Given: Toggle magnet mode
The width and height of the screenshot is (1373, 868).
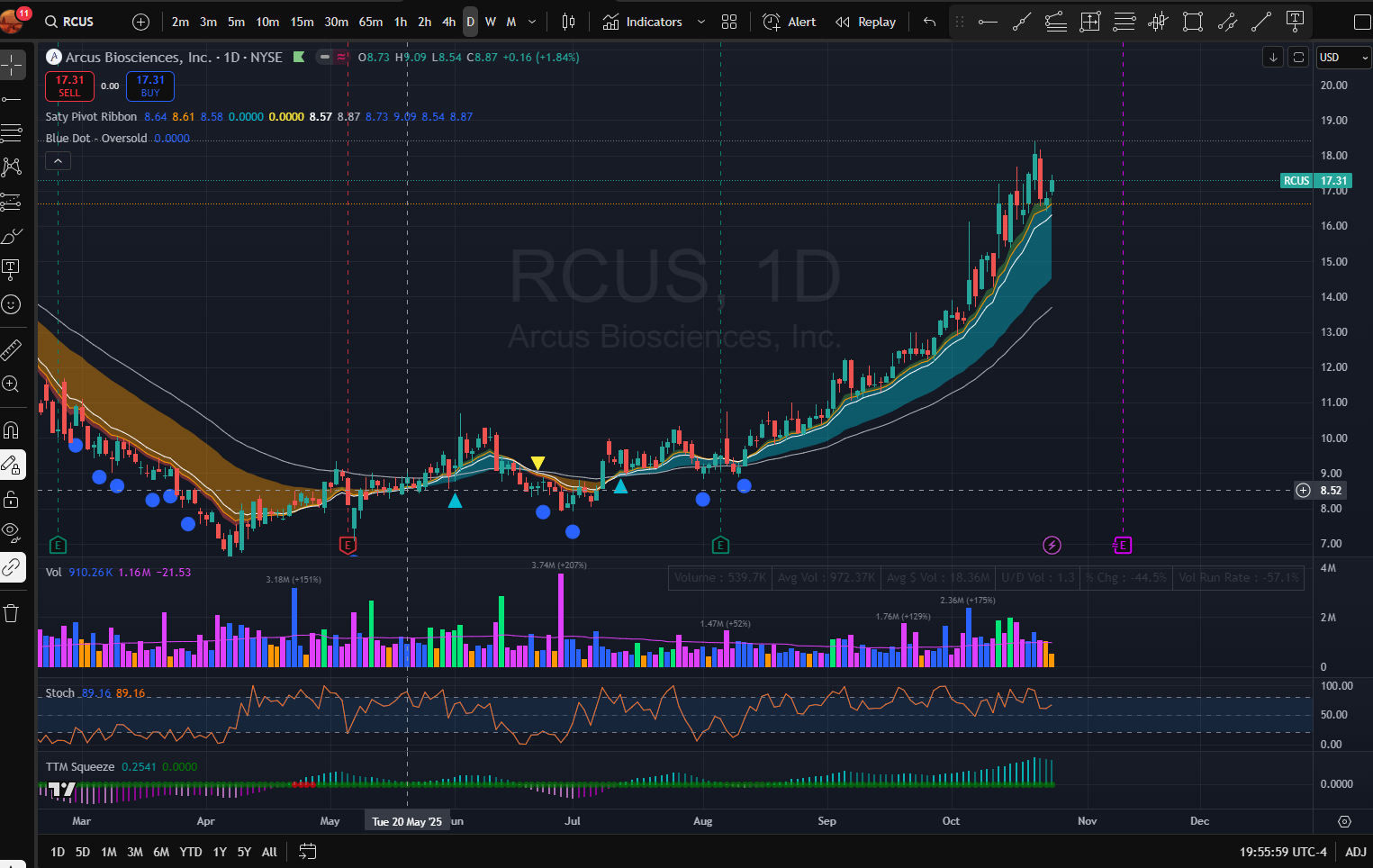Looking at the screenshot, I should pyautogui.click(x=12, y=429).
